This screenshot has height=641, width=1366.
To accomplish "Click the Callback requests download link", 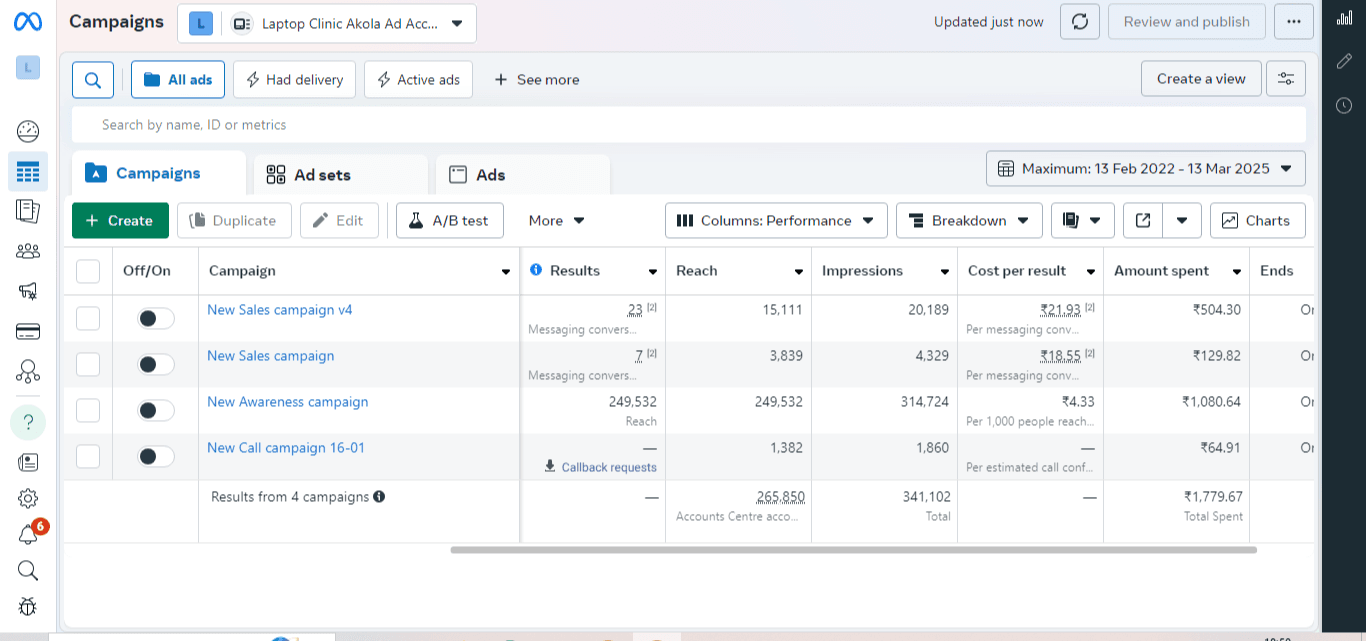I will (600, 467).
